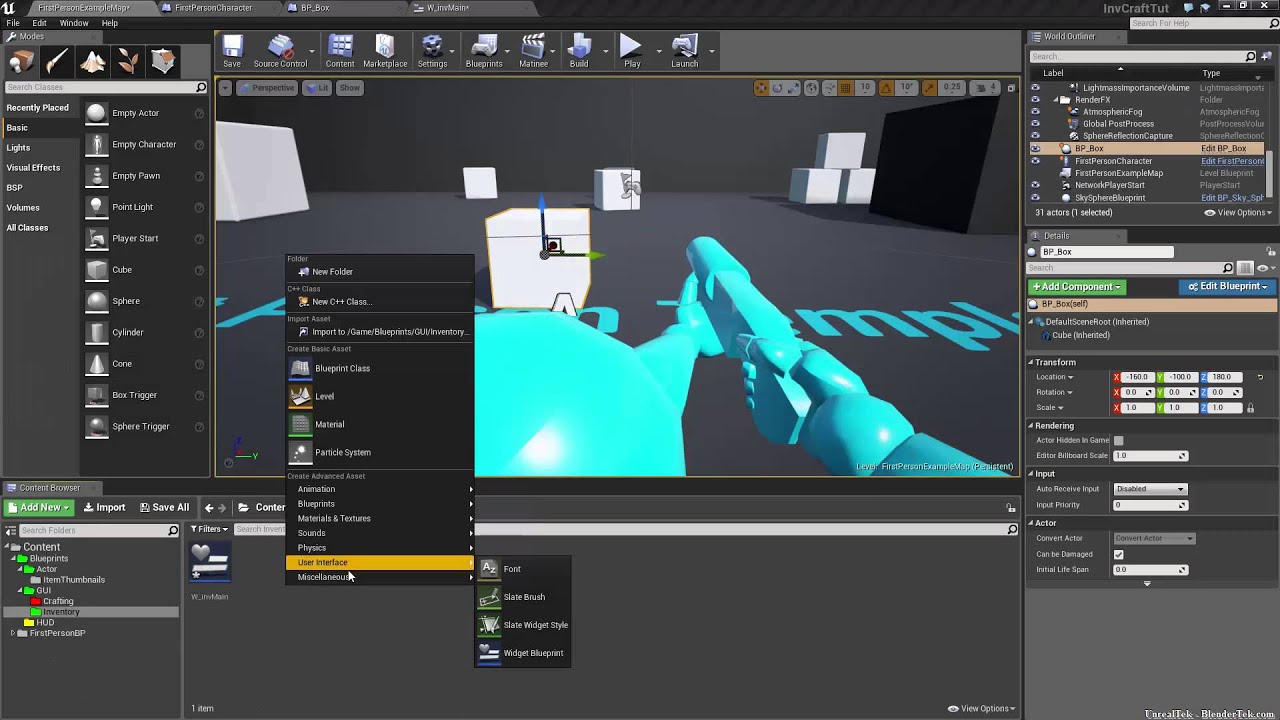Toggle the scale lock icon

click(1250, 408)
